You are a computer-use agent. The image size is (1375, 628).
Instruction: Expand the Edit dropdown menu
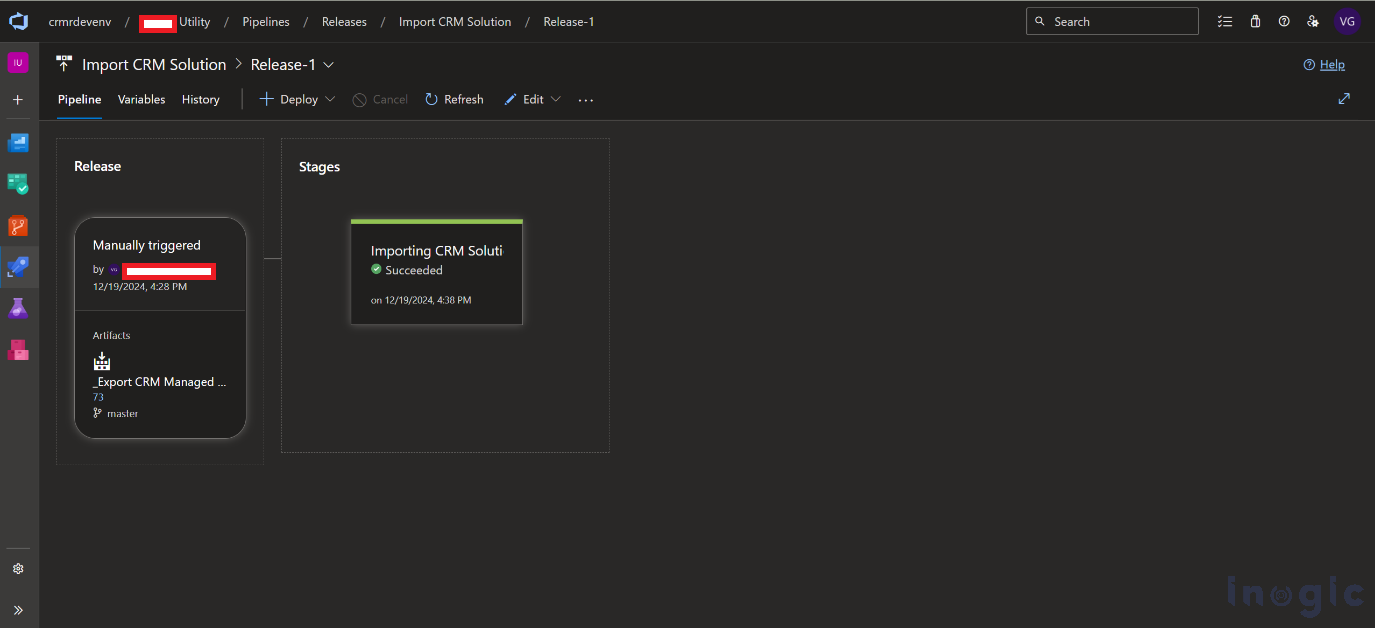point(556,100)
